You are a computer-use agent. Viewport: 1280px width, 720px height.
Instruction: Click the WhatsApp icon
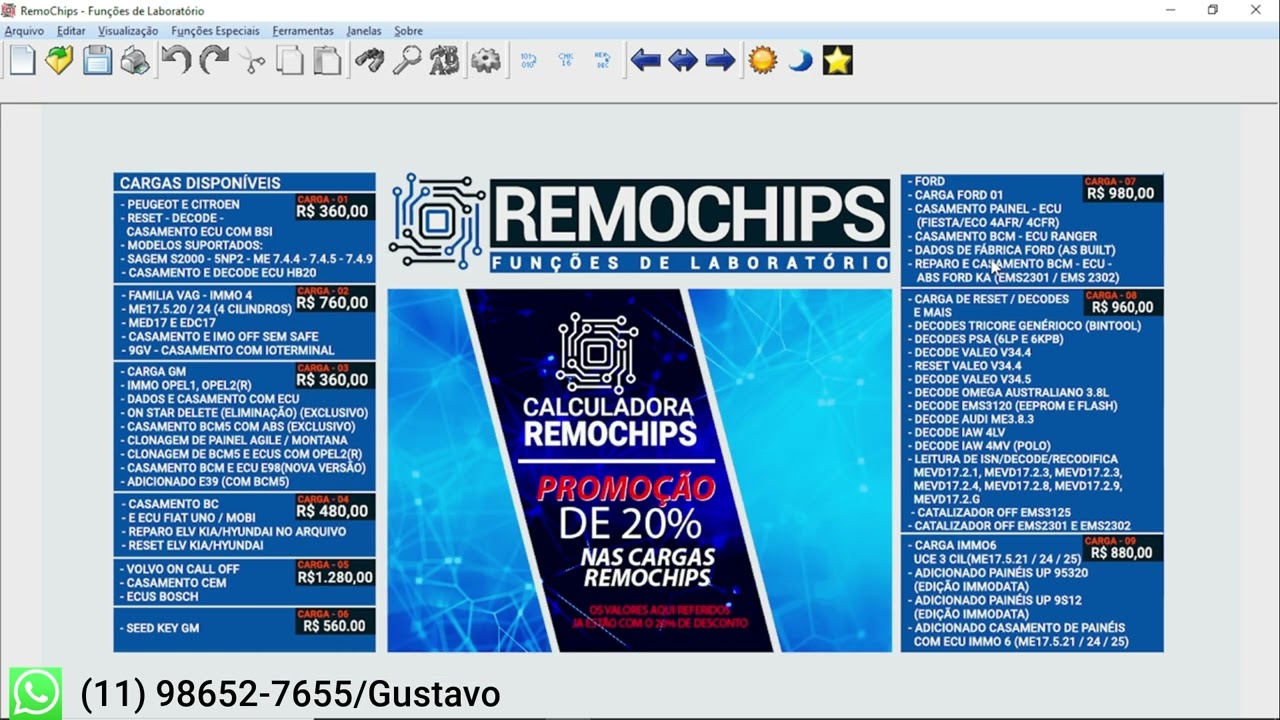click(x=36, y=693)
